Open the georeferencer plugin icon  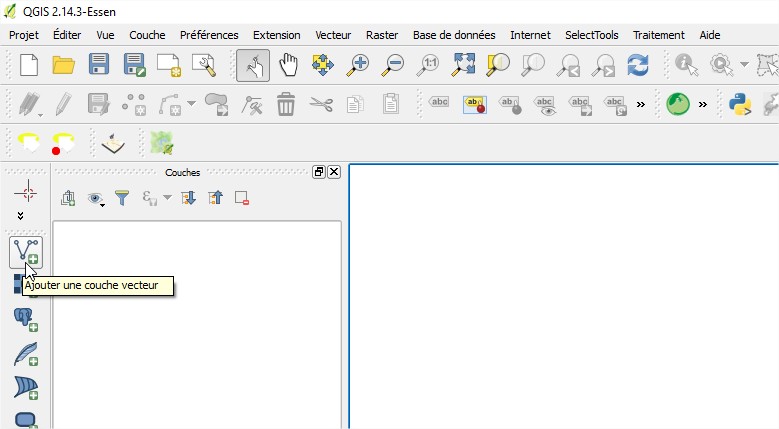click(x=161, y=143)
